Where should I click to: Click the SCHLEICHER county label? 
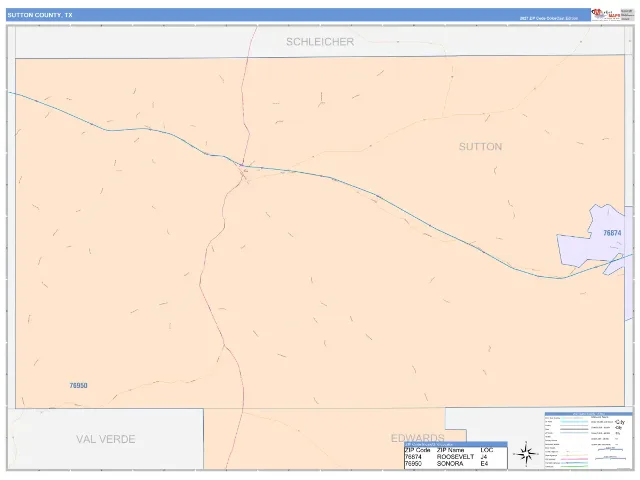(x=320, y=42)
